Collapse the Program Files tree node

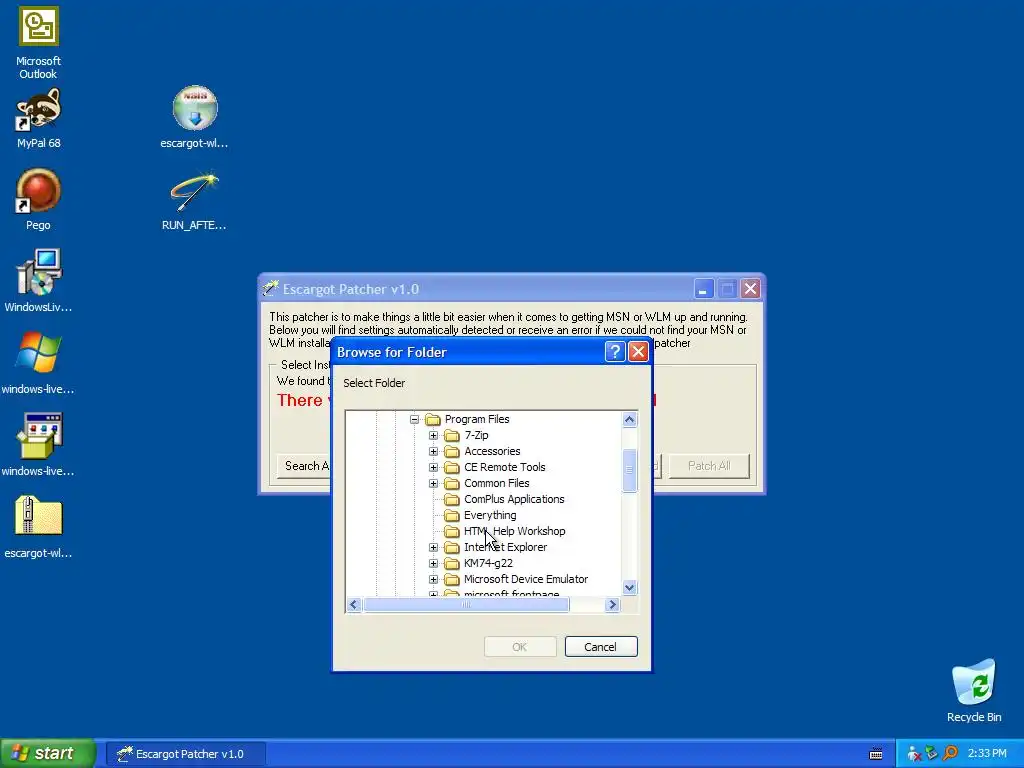(414, 419)
